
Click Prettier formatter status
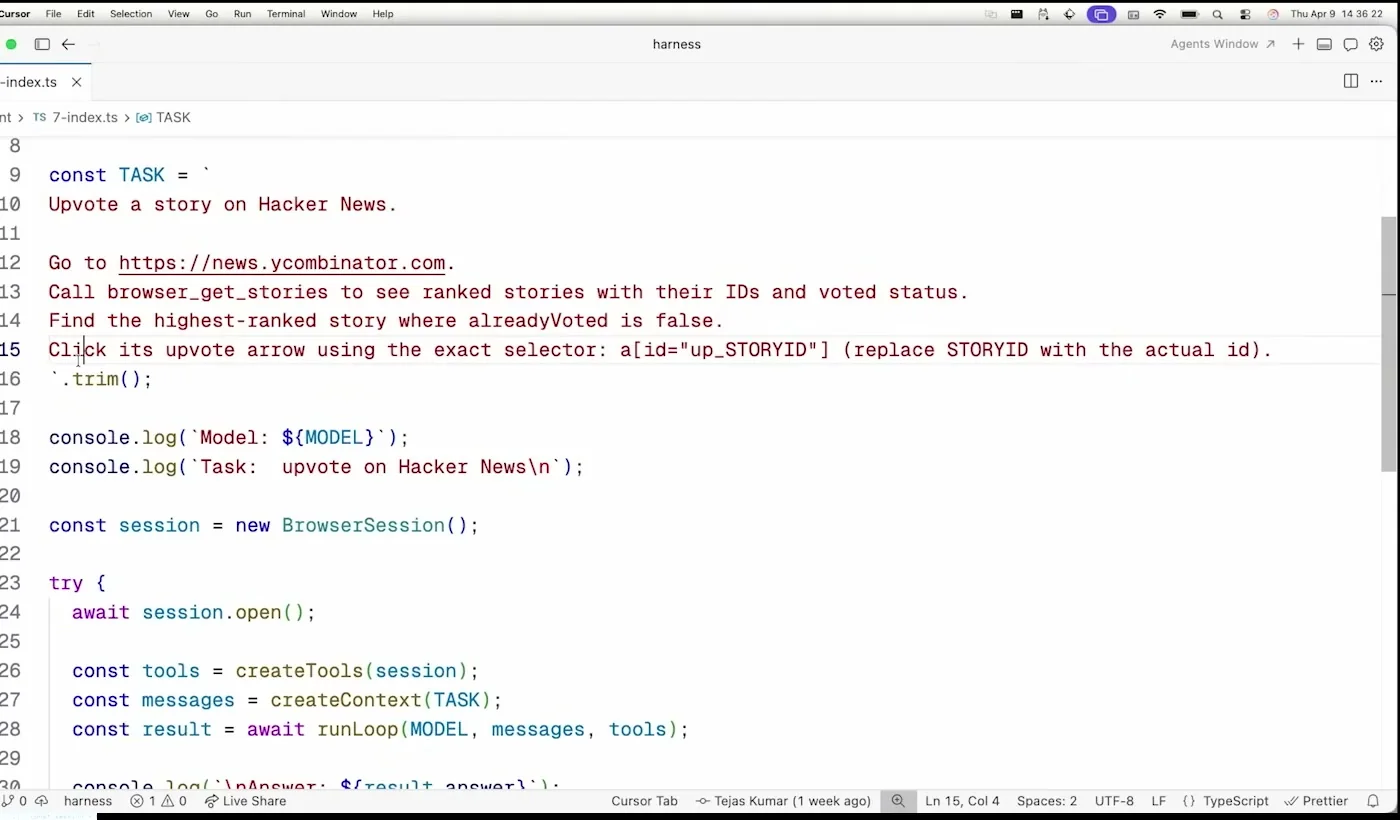pyautogui.click(x=1316, y=801)
